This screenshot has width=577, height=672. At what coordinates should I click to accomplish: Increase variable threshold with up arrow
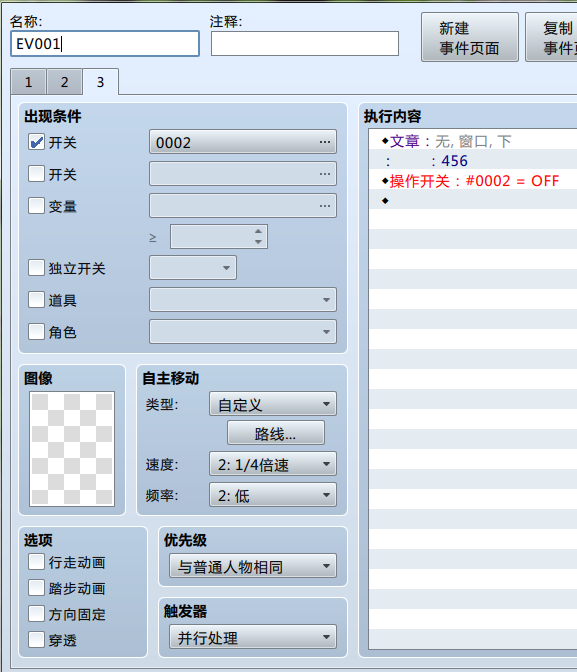tap(258, 231)
